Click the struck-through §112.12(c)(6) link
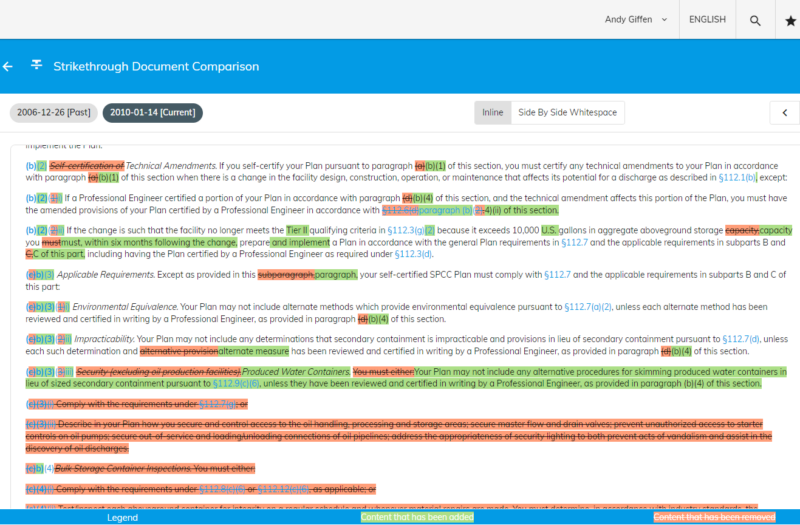The width and height of the screenshot is (800, 525). pos(283,489)
